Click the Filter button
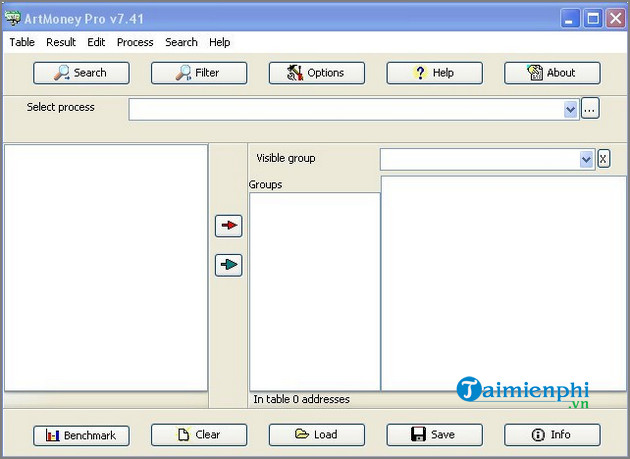Viewport: 630px width, 459px height. click(199, 73)
